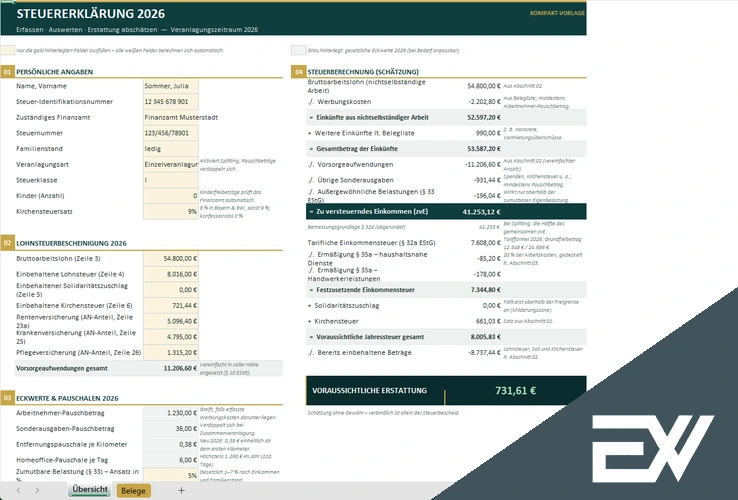Click section header 'LOHNSTEUERBESCHEINIGUNG 2026'
The image size is (738, 500).
71,243
